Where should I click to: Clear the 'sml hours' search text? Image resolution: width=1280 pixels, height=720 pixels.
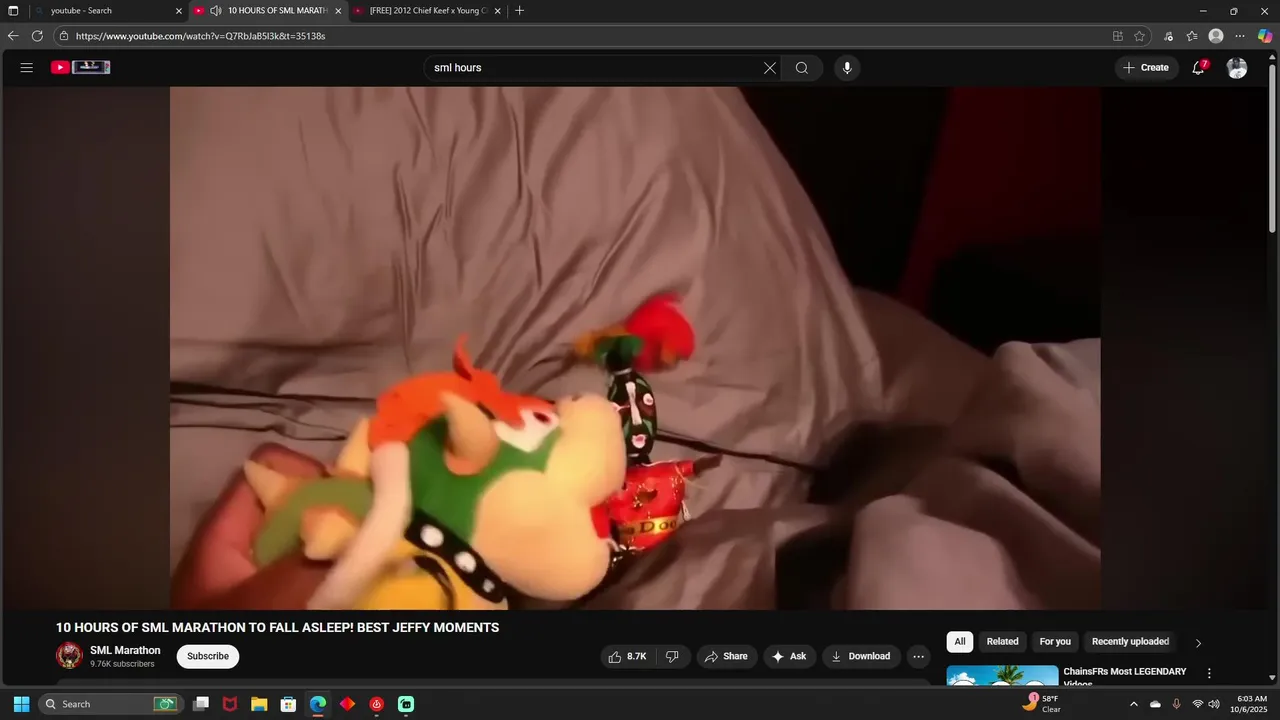click(x=770, y=68)
